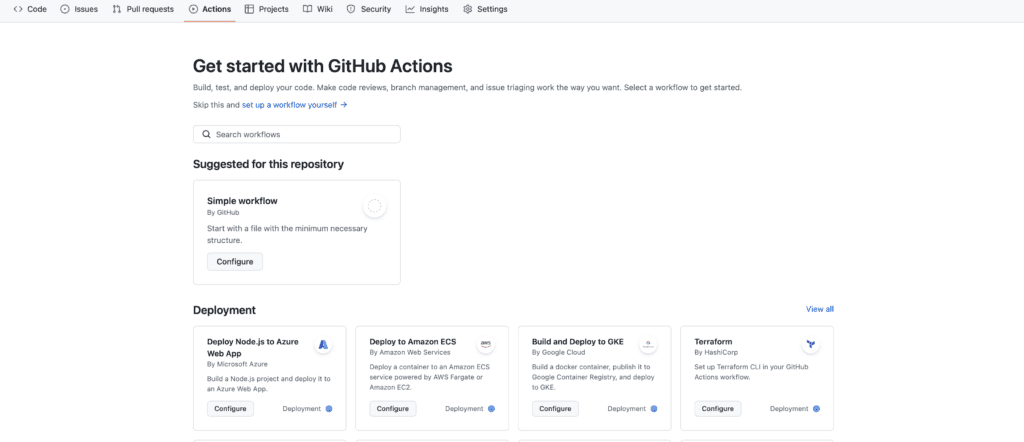View the Insights tab

coord(426,9)
